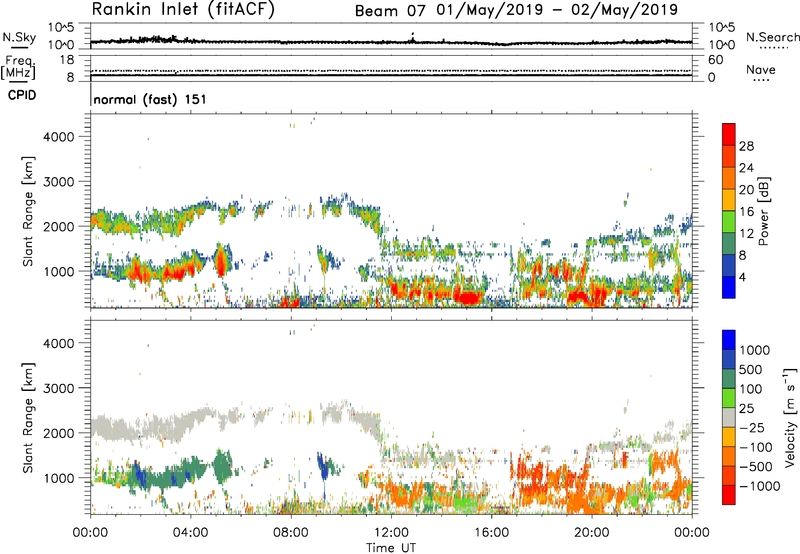Click the "60" Nave axis tick label
Image resolution: width=800 pixels, height=554 pixels.
(x=716, y=60)
